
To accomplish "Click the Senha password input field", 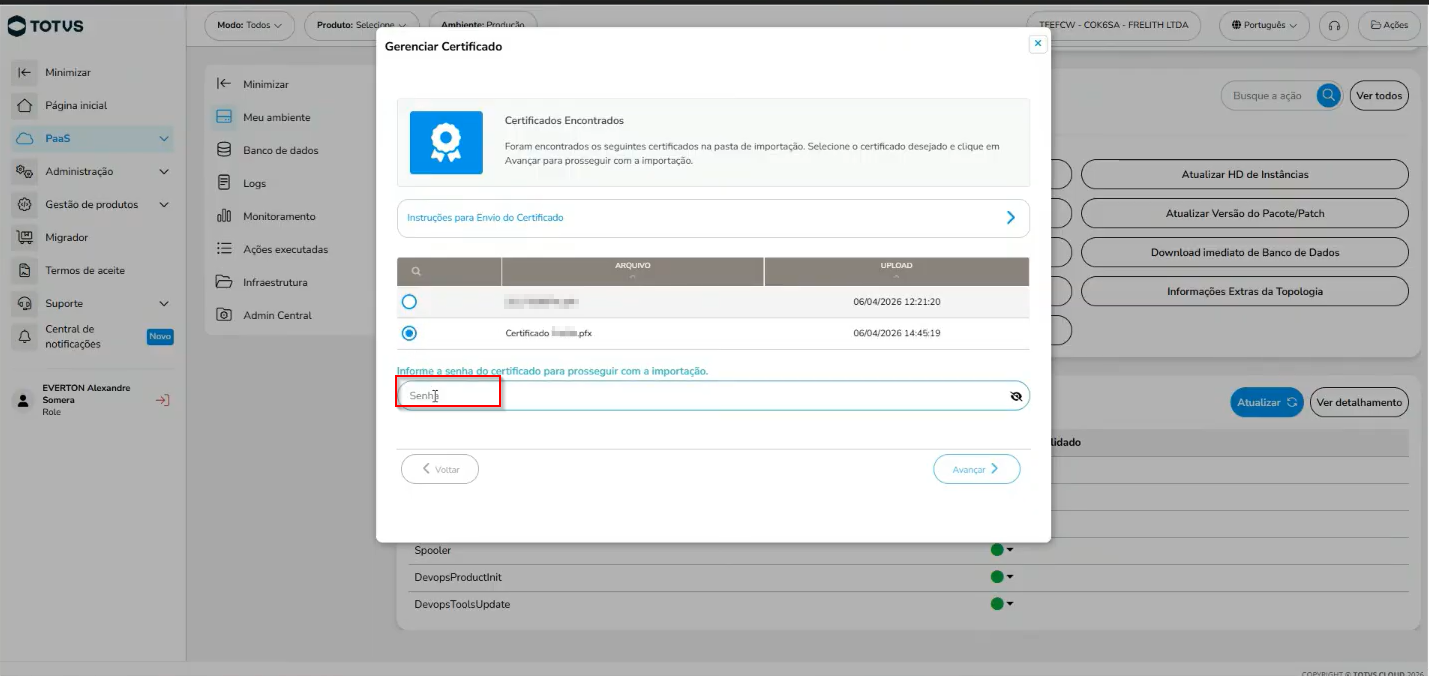I will [x=713, y=396].
